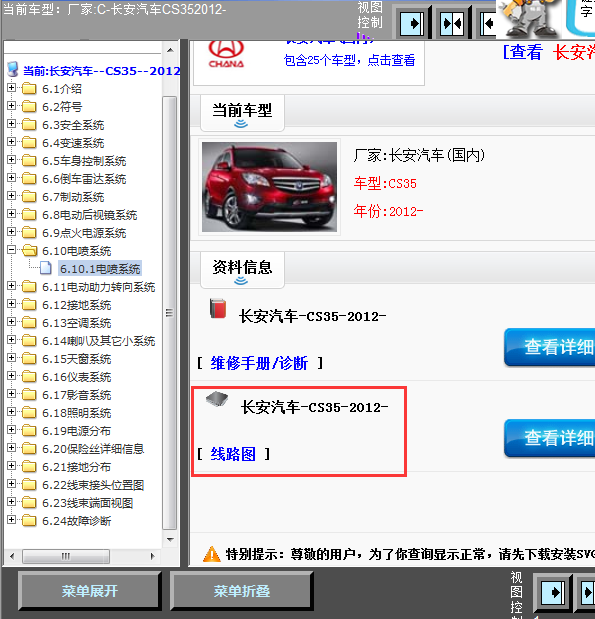The image size is (595, 619).
Task: Click 车型:CS35 red text
Action: tap(385, 184)
